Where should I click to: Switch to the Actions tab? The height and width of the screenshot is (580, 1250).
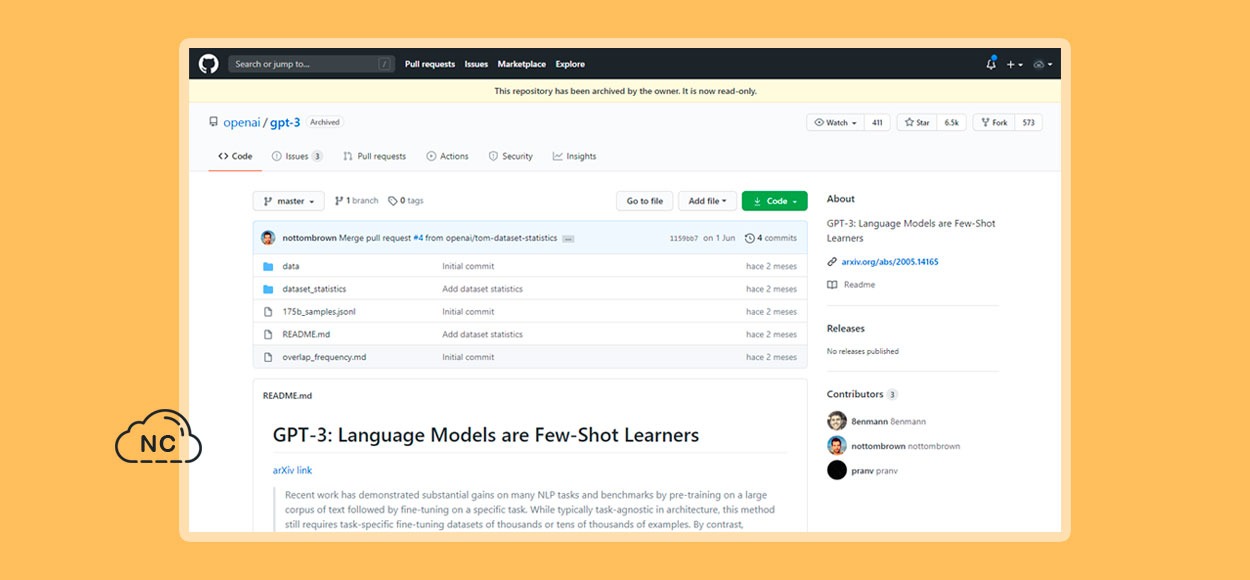[x=447, y=157]
